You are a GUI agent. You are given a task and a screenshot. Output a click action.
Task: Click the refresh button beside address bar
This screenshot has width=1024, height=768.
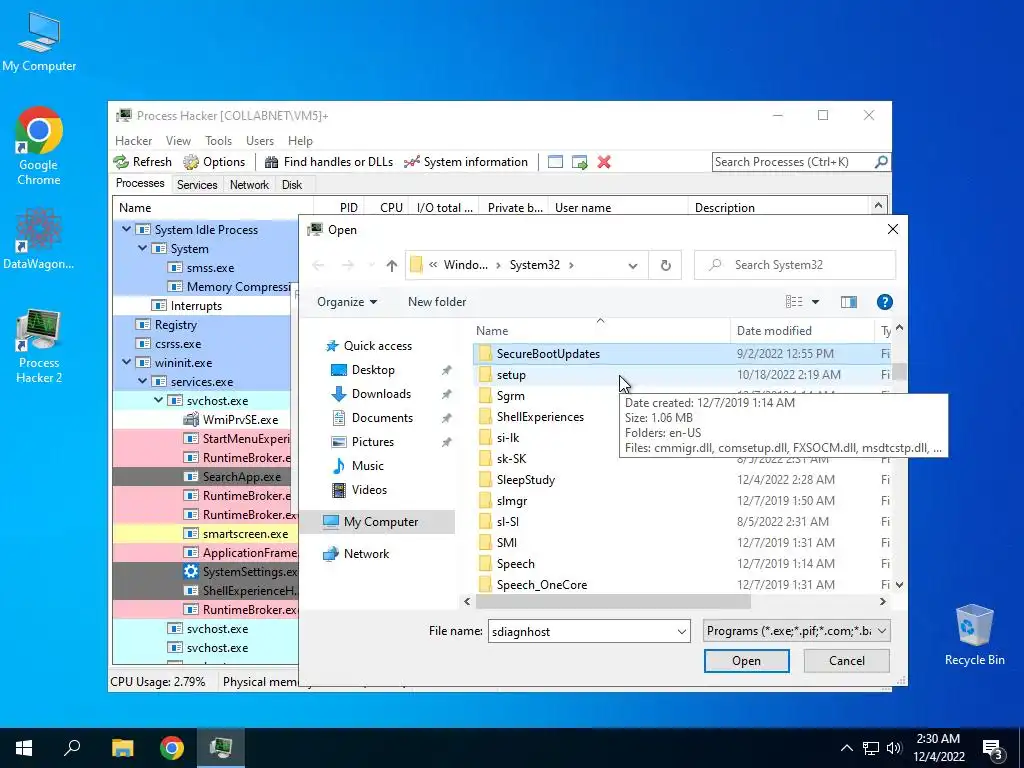click(x=665, y=265)
